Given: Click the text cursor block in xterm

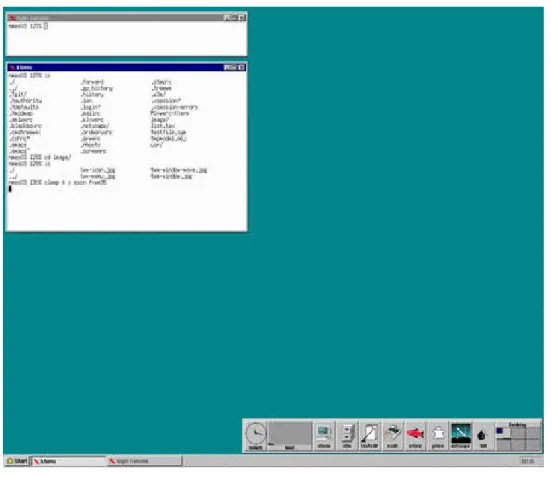Looking at the screenshot, I should (10, 189).
